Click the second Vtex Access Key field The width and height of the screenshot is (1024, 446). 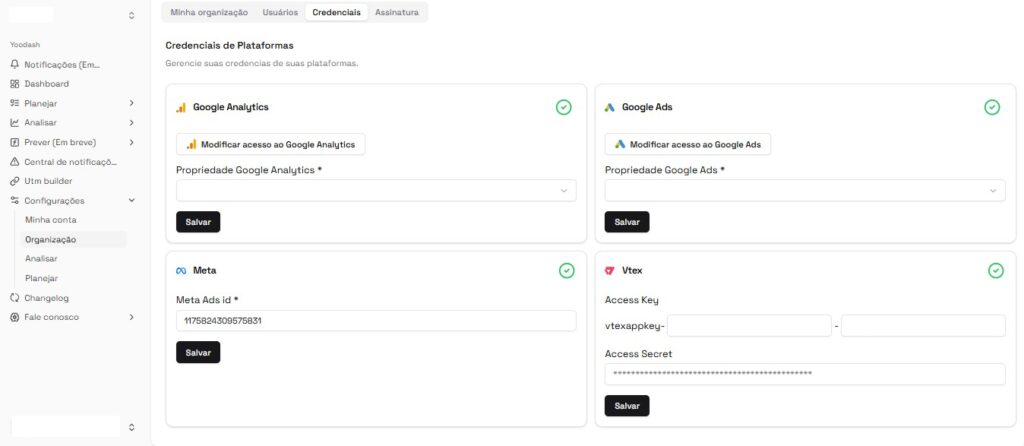(923, 325)
